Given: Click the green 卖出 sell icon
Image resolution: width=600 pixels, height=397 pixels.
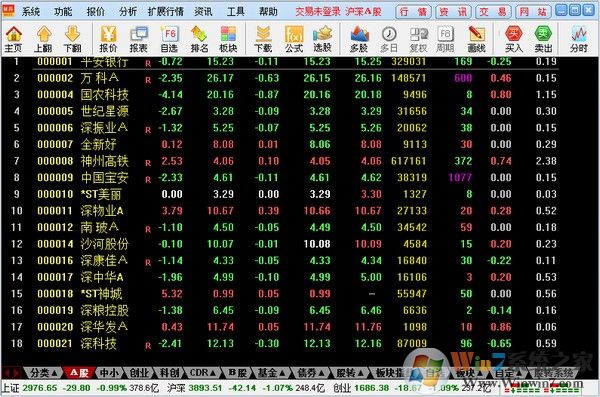Looking at the screenshot, I should [543, 39].
